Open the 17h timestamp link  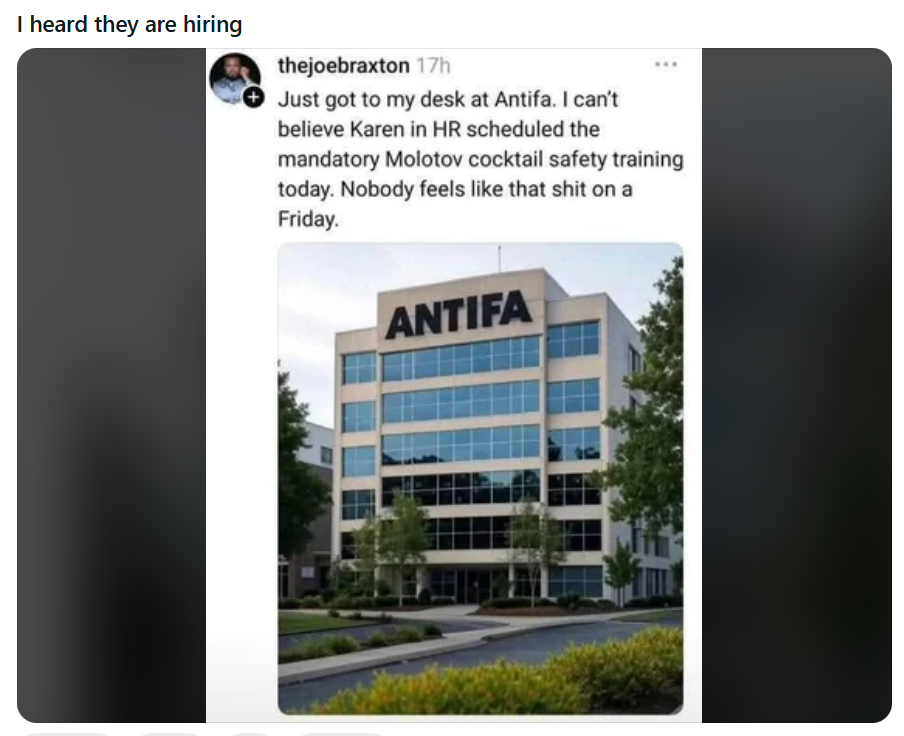[x=433, y=66]
